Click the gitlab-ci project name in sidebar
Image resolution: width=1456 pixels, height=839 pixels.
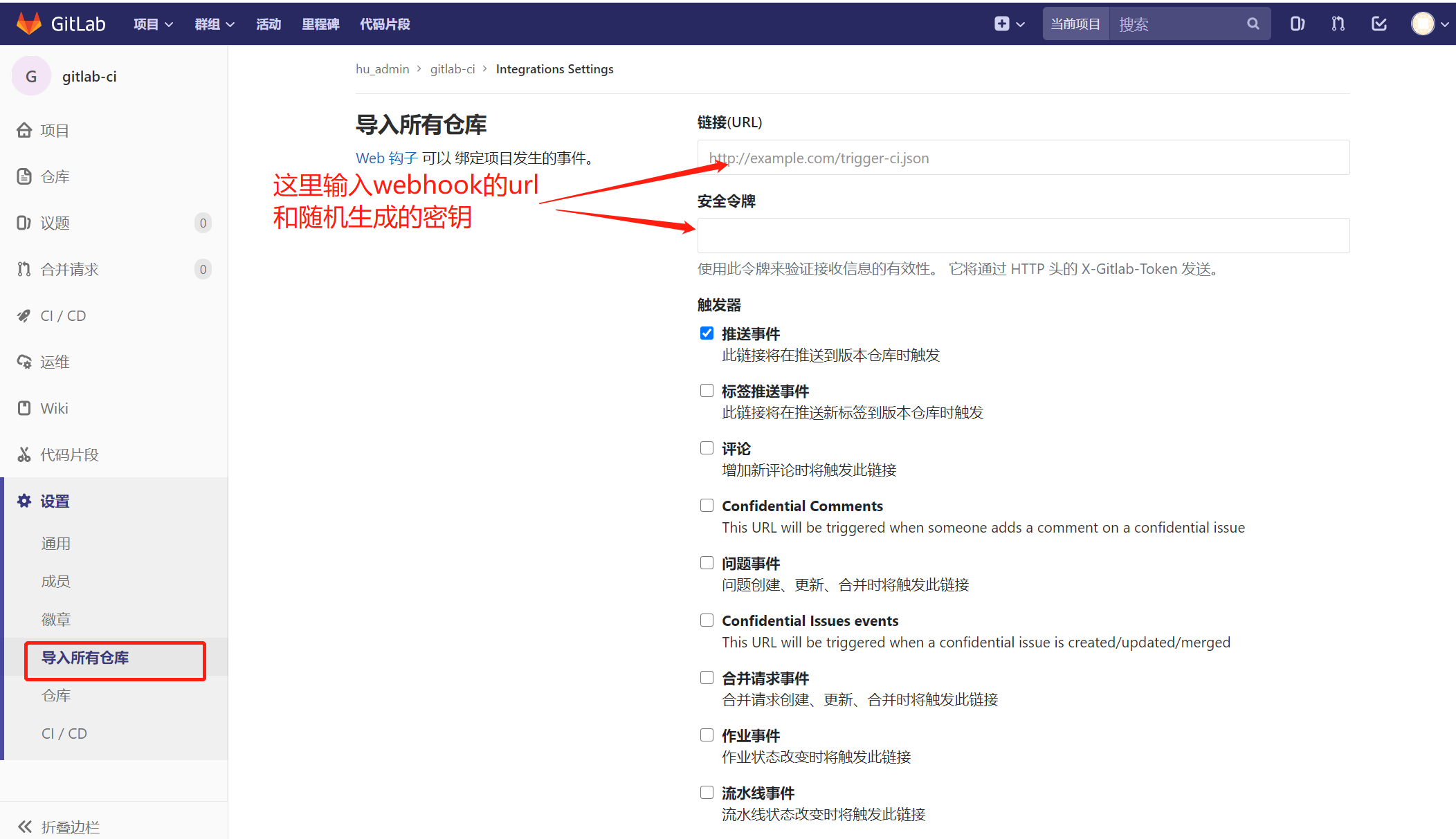[x=89, y=76]
